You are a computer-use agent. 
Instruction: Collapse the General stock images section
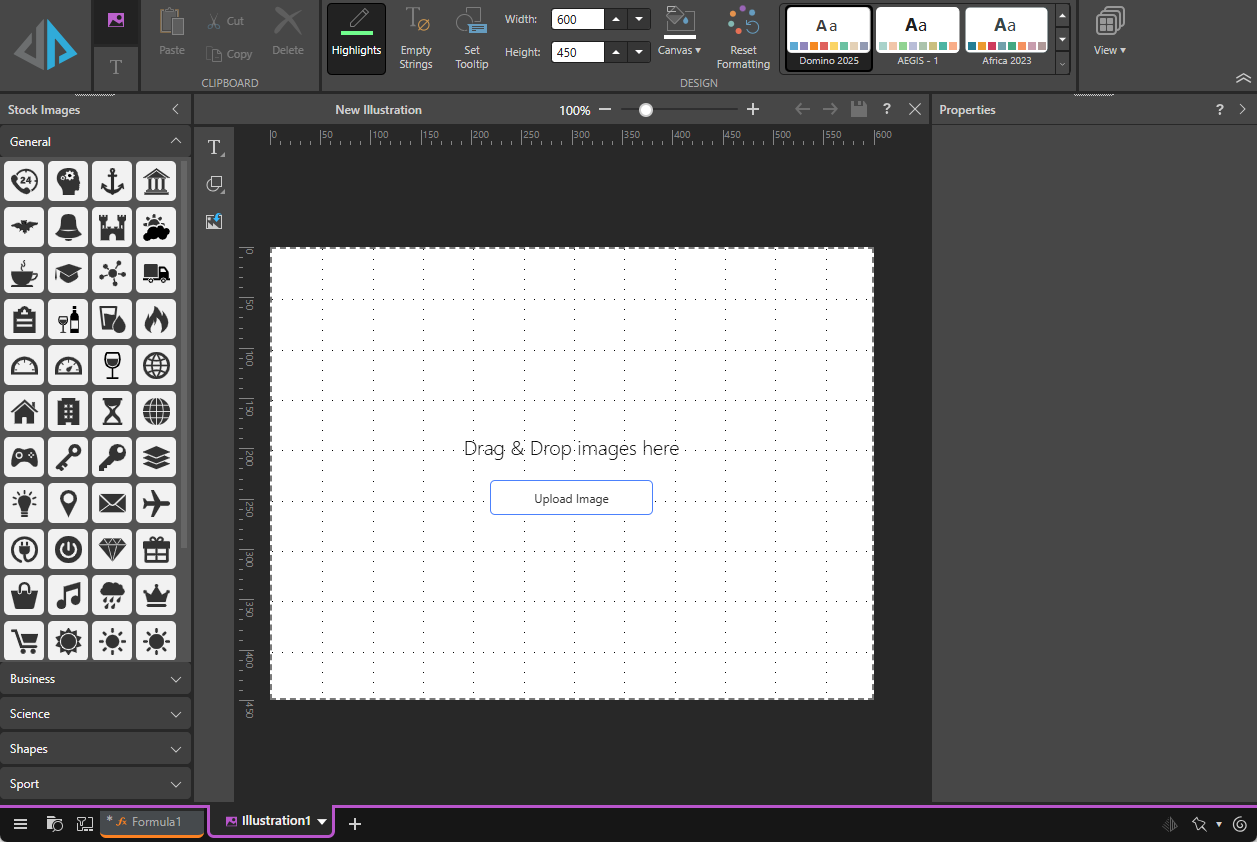point(176,142)
